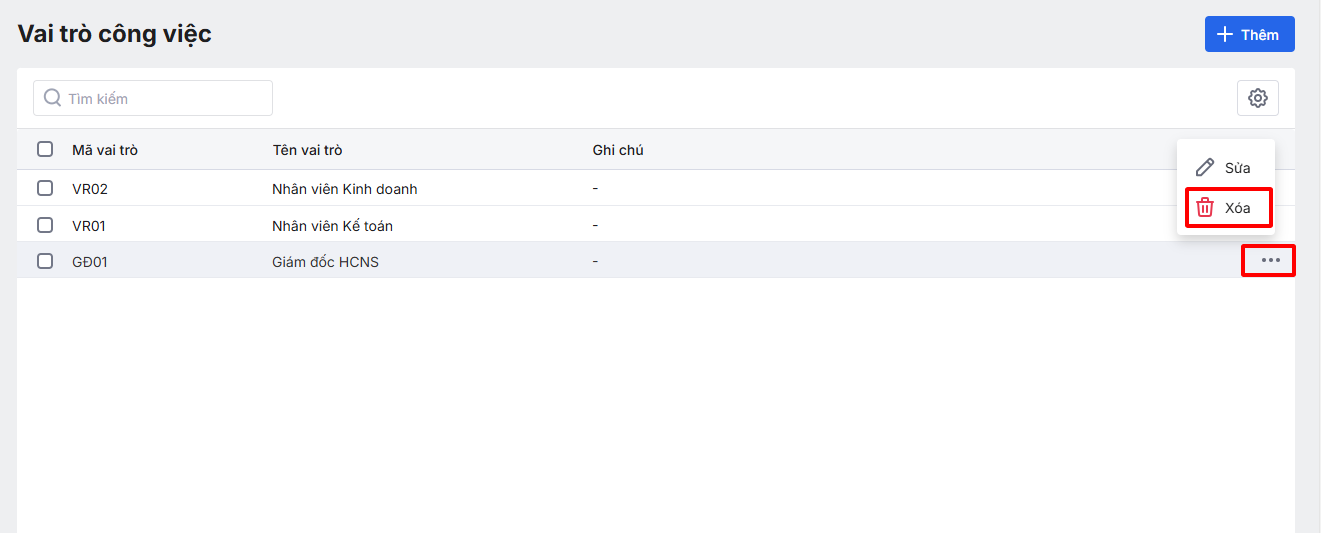Click the red trash icon
This screenshot has width=1321, height=533.
click(1205, 208)
